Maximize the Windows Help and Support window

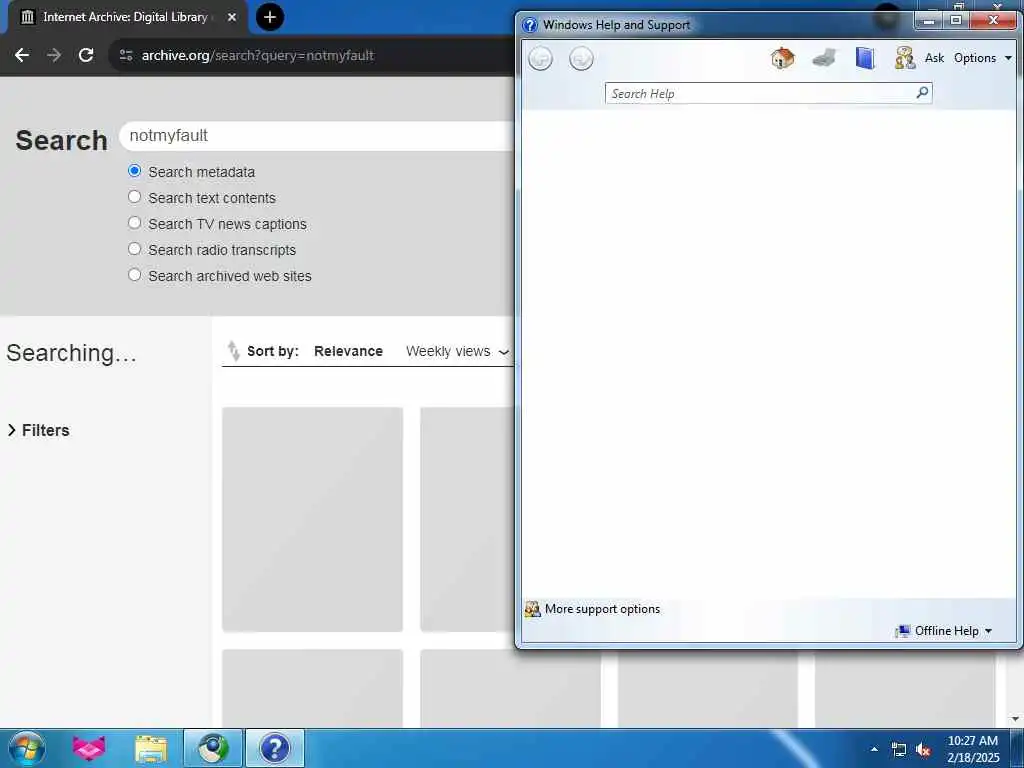click(x=956, y=21)
